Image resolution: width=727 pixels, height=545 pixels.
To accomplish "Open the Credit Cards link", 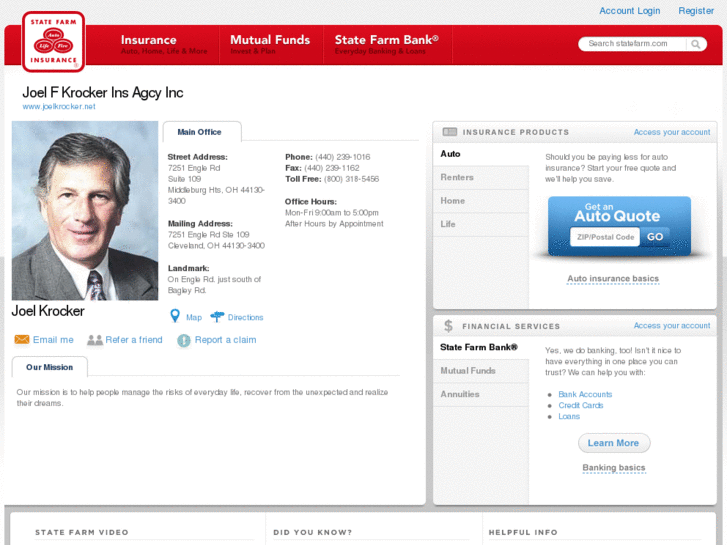I will coord(580,405).
